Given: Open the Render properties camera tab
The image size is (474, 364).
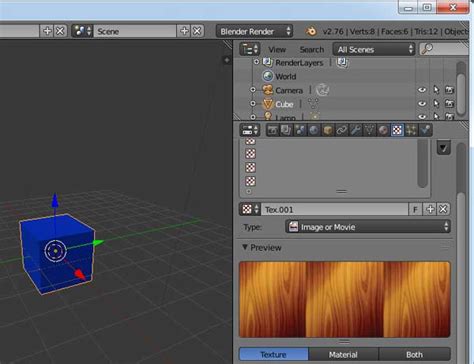Looking at the screenshot, I should pyautogui.click(x=272, y=130).
